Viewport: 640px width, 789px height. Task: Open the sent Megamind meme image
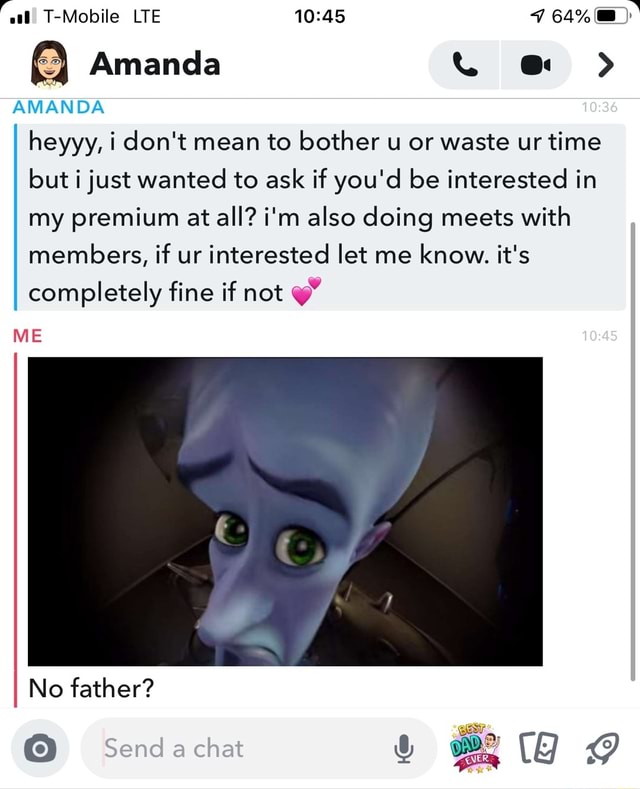pos(285,512)
